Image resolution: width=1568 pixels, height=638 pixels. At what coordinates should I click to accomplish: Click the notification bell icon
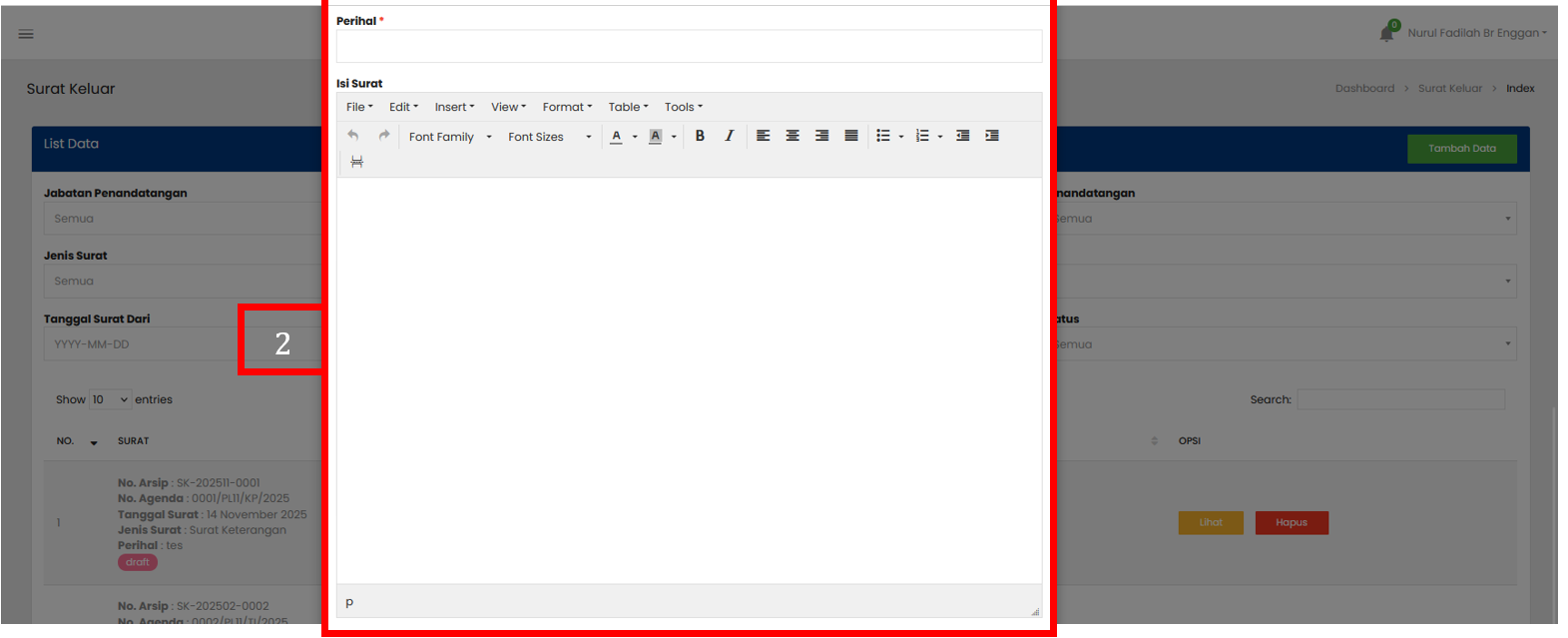(1386, 34)
